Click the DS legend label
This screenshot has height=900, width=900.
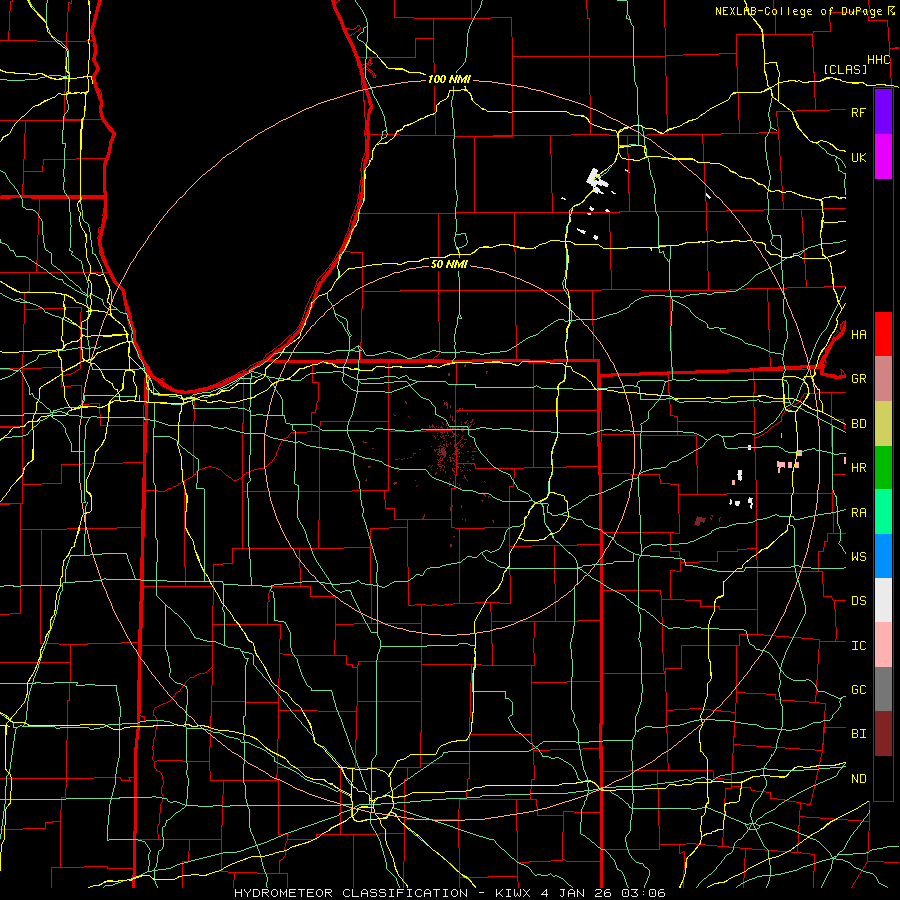[x=858, y=601]
